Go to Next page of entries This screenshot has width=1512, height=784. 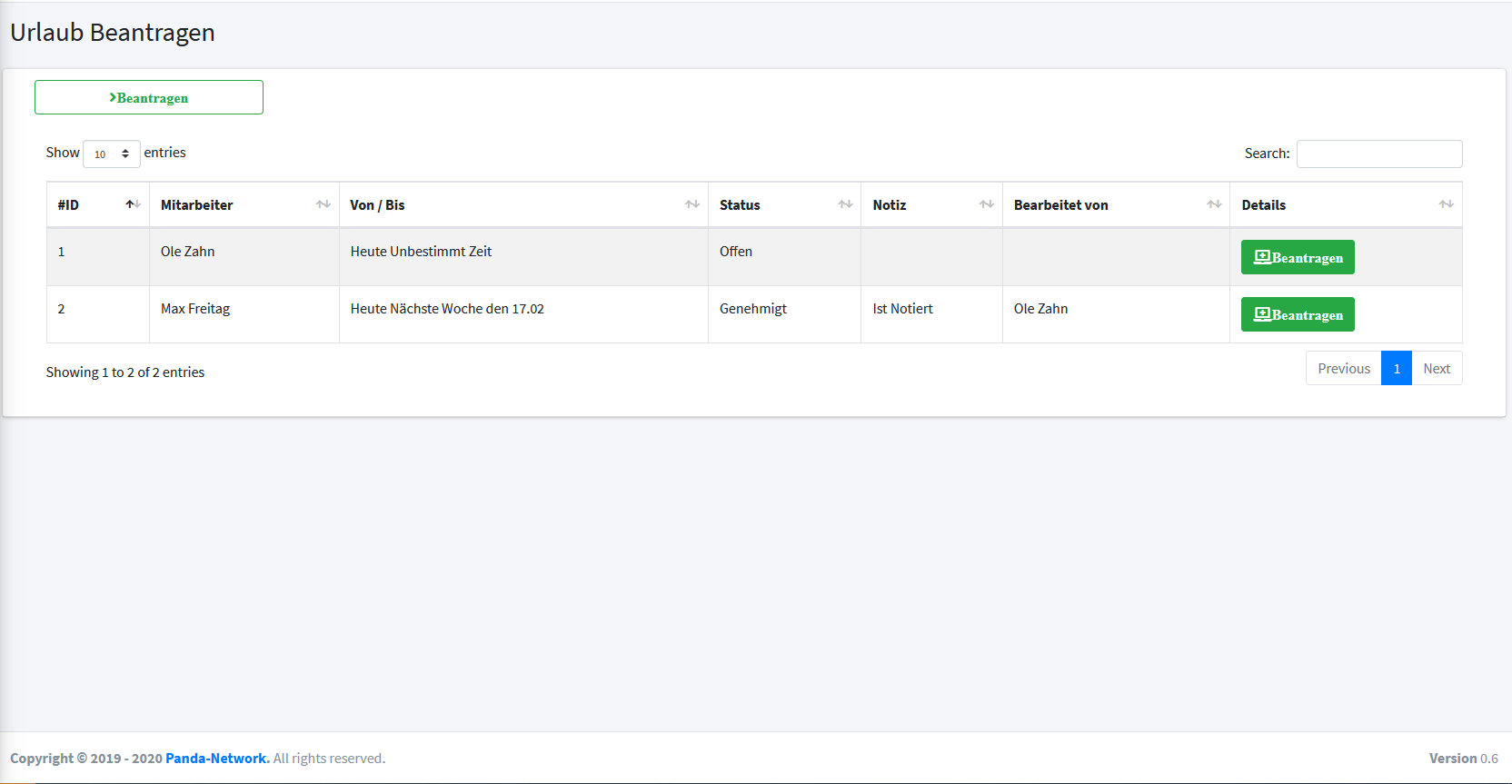1436,368
